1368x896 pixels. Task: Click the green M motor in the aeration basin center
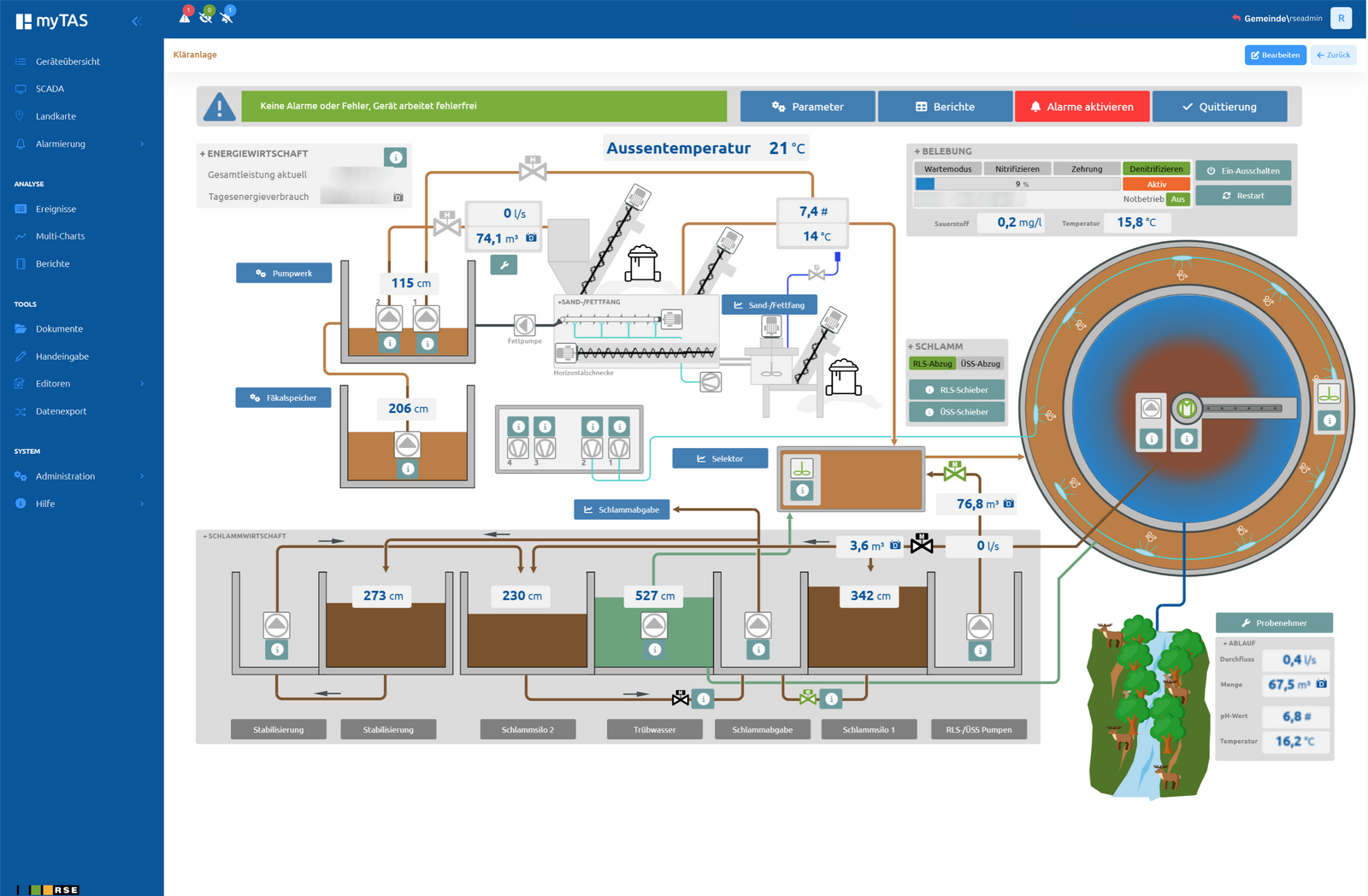pos(1186,409)
